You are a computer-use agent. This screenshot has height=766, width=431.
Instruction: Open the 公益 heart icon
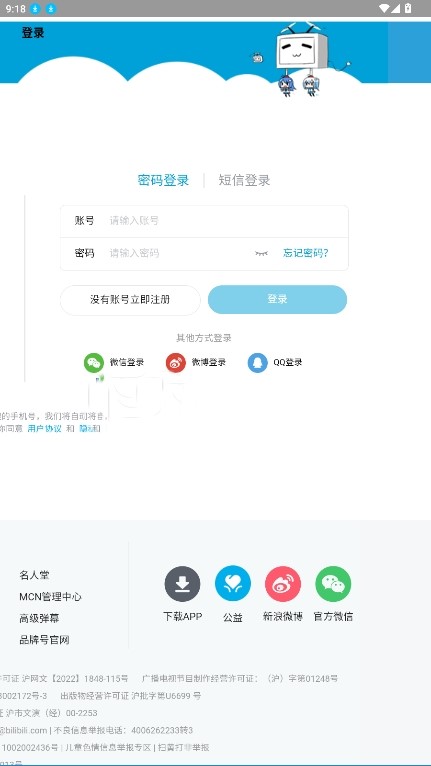(233, 584)
